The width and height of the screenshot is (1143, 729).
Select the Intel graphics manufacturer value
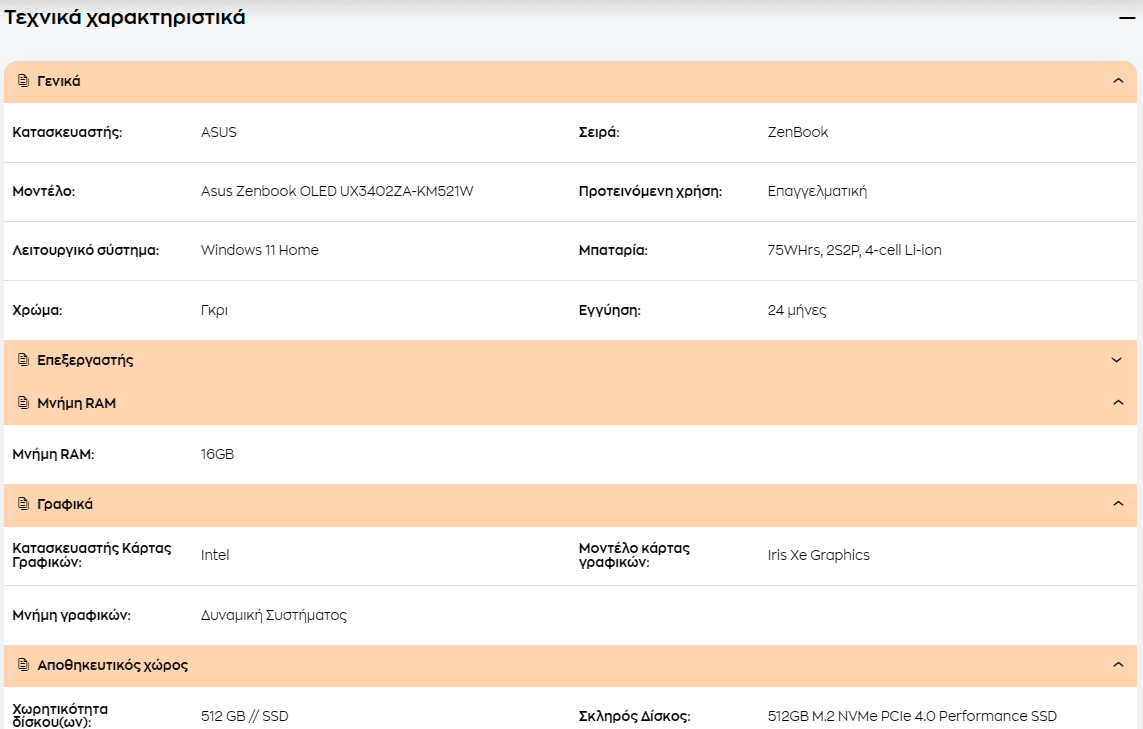(215, 555)
